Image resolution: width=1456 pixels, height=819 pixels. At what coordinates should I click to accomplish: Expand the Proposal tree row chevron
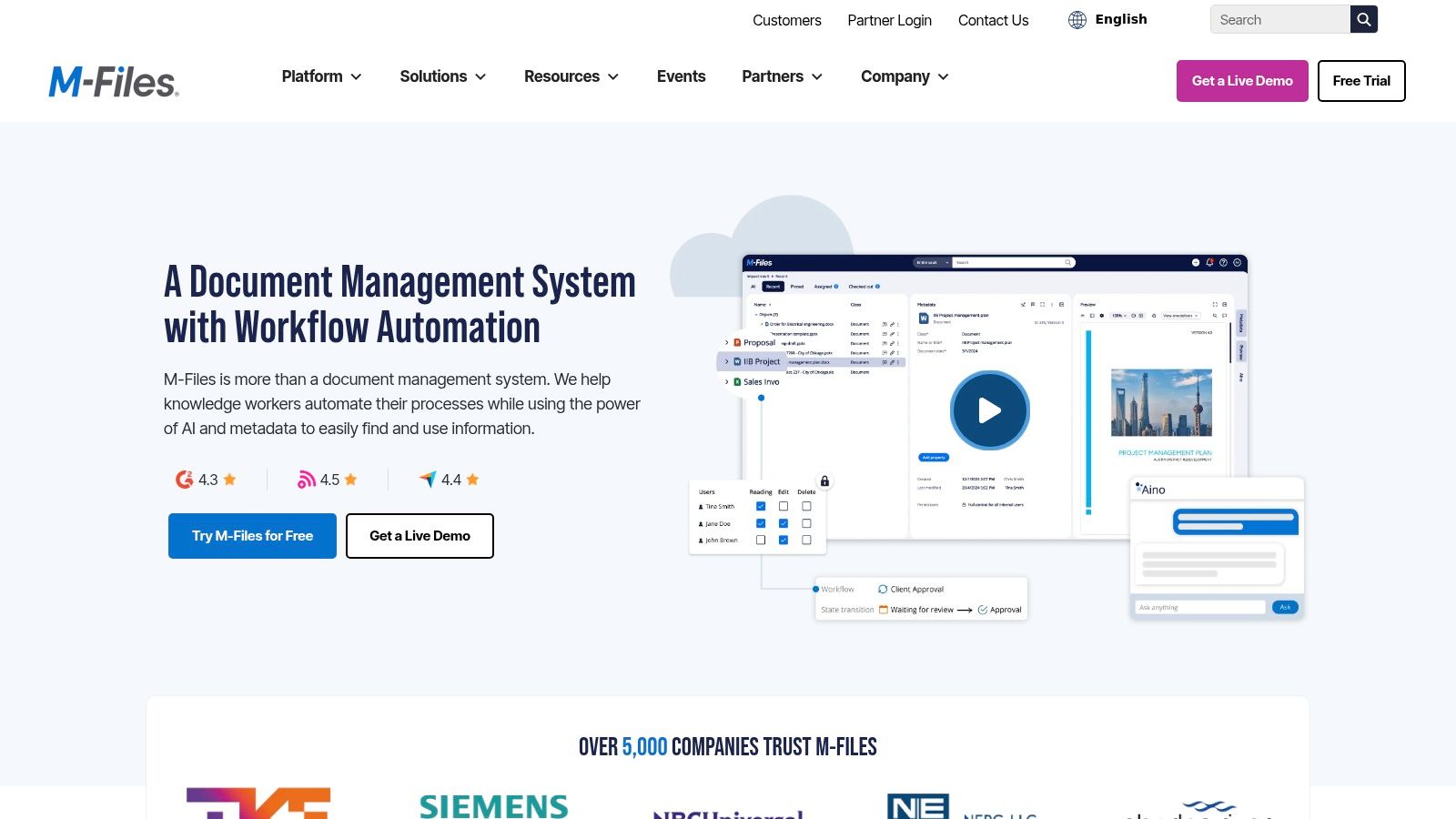726,343
